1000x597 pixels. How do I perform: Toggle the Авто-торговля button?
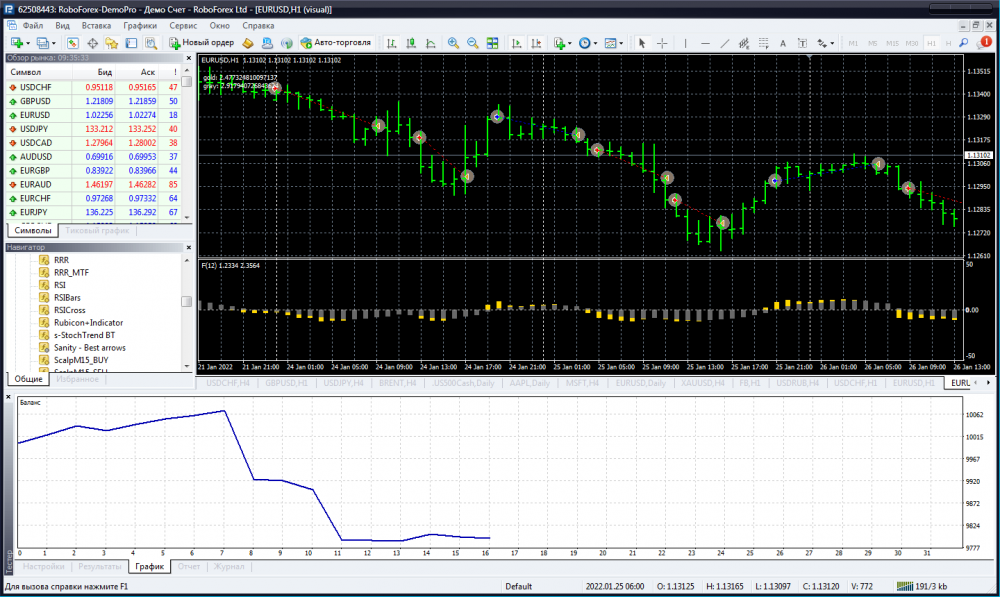pyautogui.click(x=335, y=43)
